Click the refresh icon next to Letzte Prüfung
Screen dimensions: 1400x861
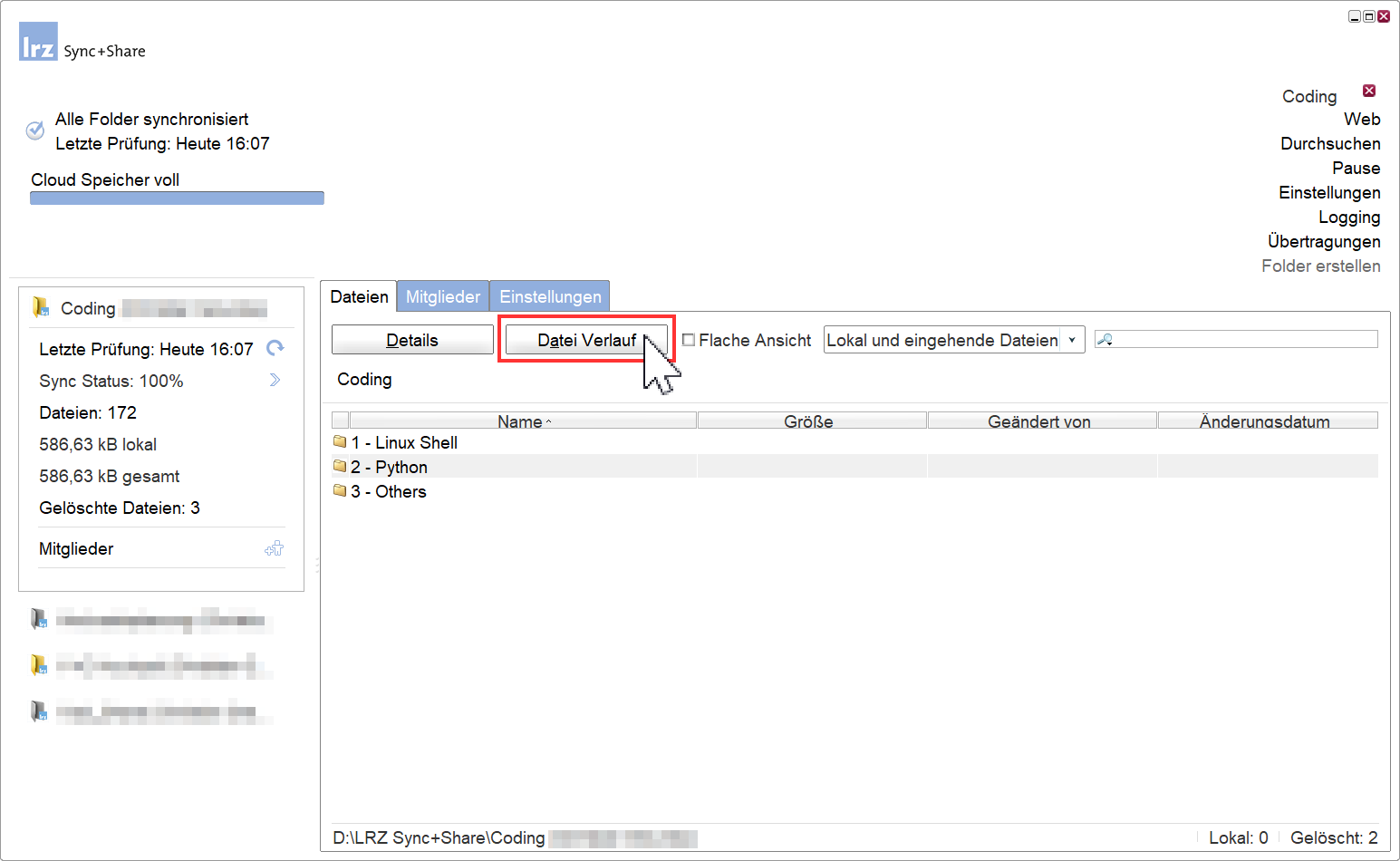coord(275,348)
